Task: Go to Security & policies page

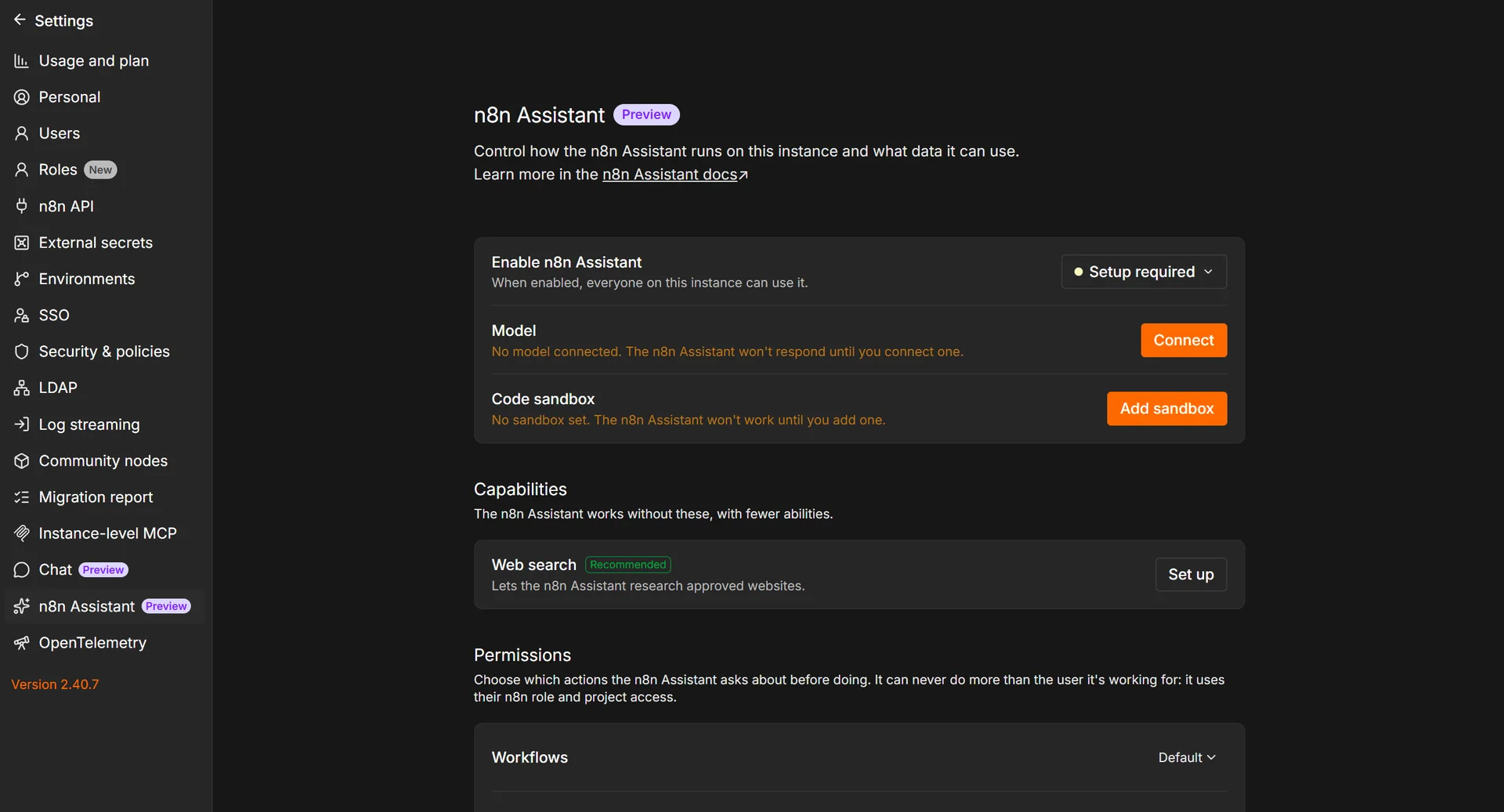Action: click(105, 352)
